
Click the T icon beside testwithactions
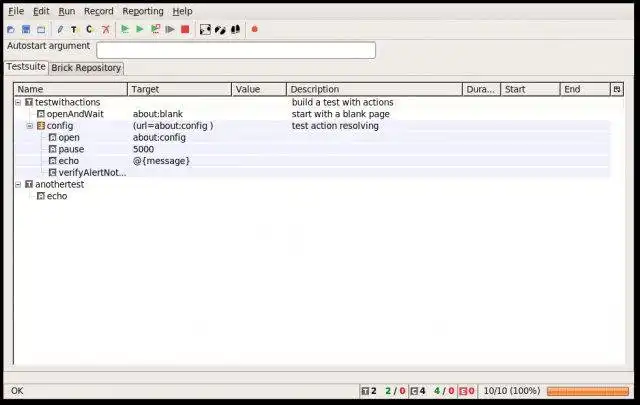(29, 102)
